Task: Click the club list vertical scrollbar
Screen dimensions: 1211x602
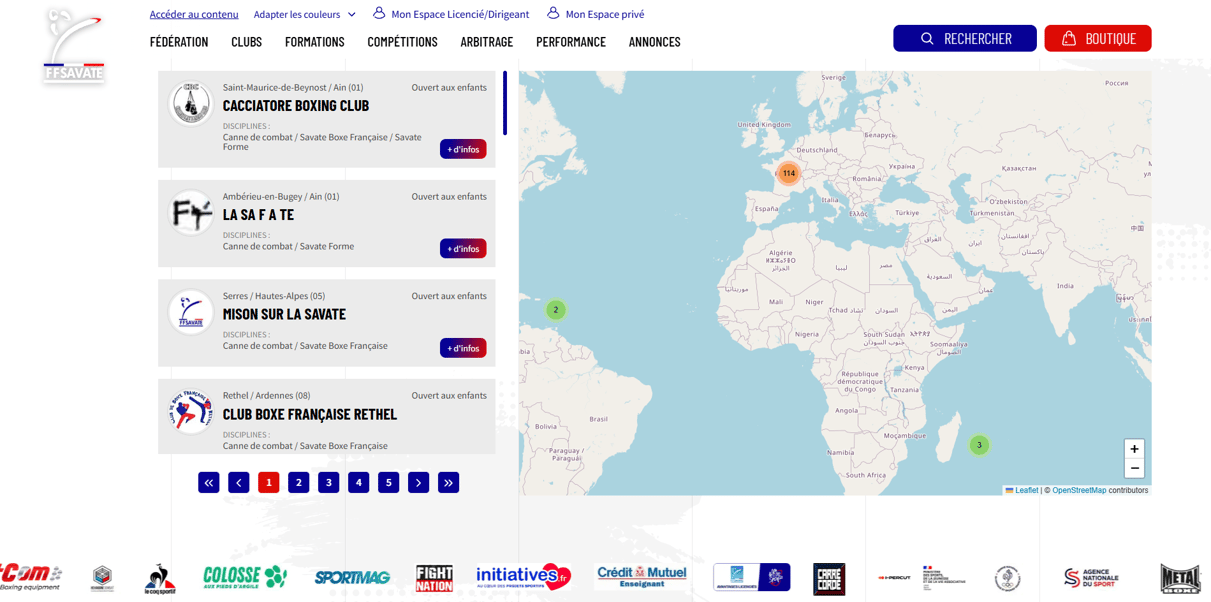Action: click(505, 103)
